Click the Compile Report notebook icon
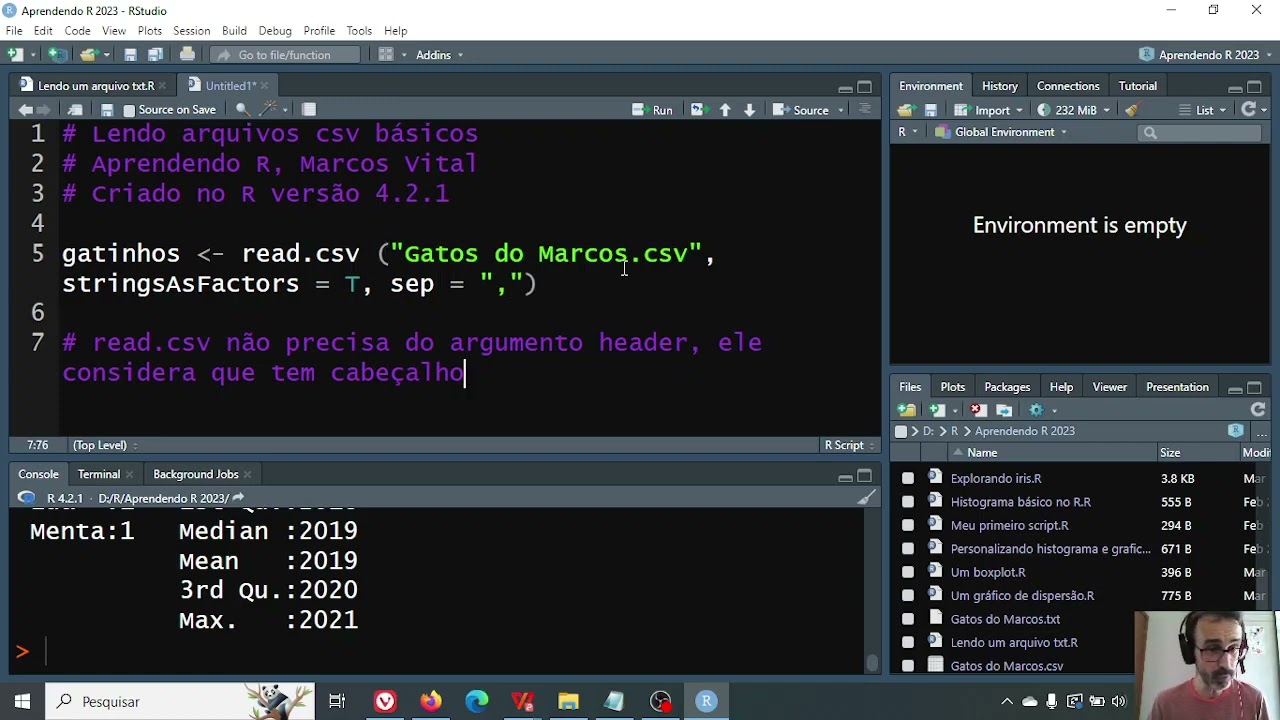Image resolution: width=1280 pixels, height=720 pixels. (x=309, y=110)
